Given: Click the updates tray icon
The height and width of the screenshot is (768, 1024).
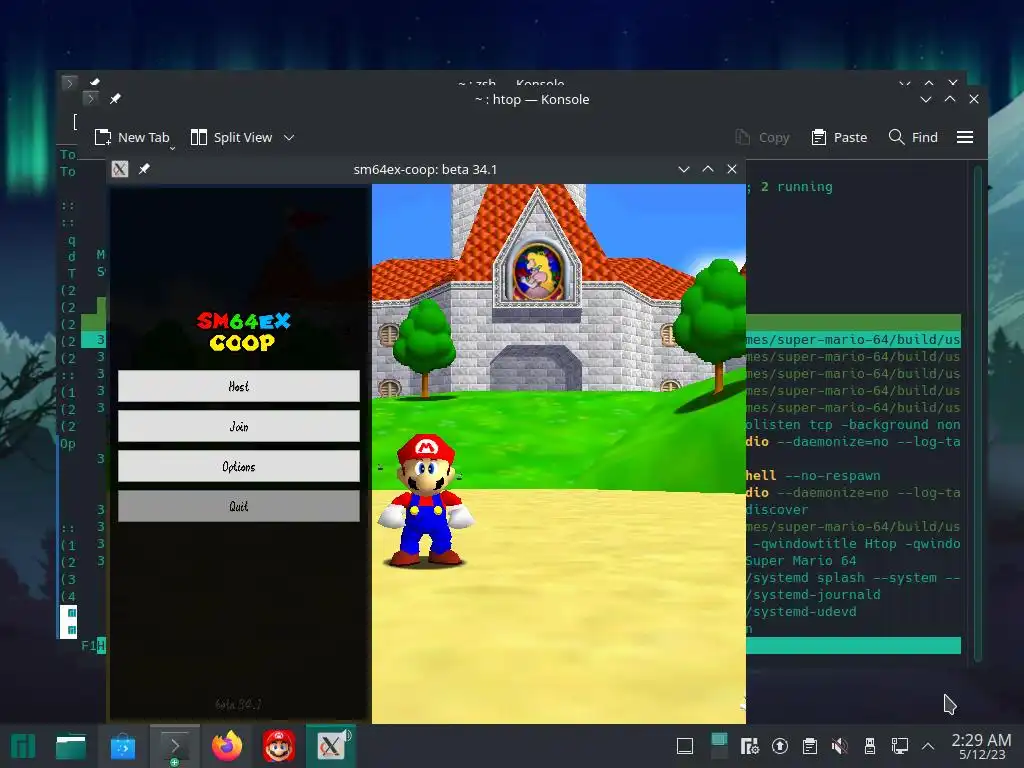Looking at the screenshot, I should coord(780,746).
